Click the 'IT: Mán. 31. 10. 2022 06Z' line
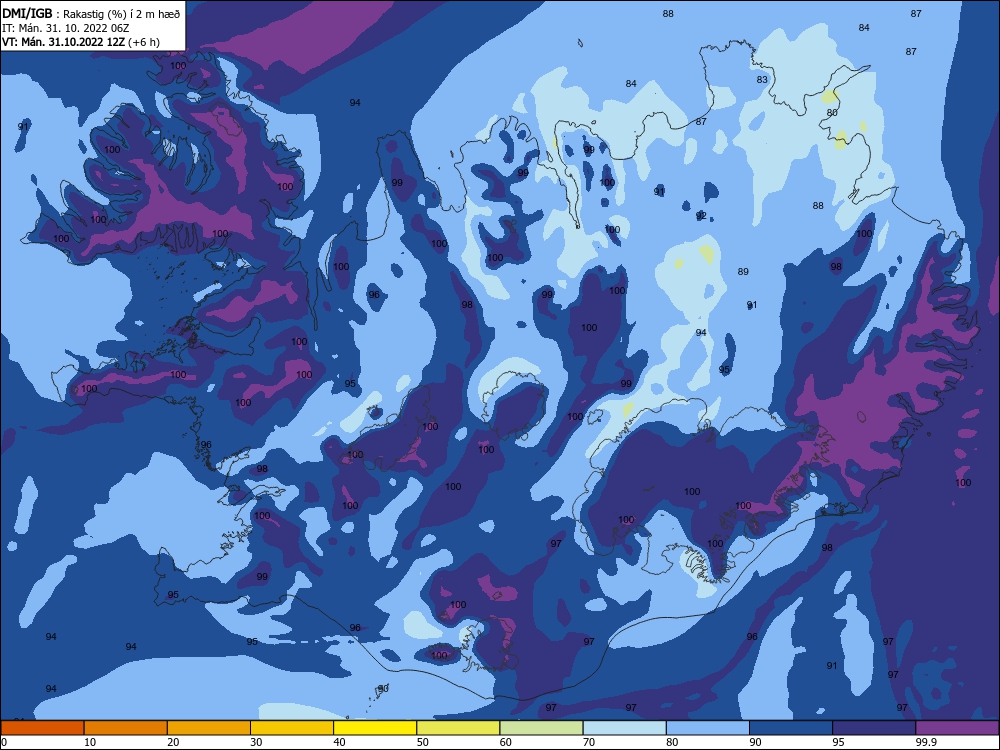This screenshot has height=750, width=1000. pos(66,28)
